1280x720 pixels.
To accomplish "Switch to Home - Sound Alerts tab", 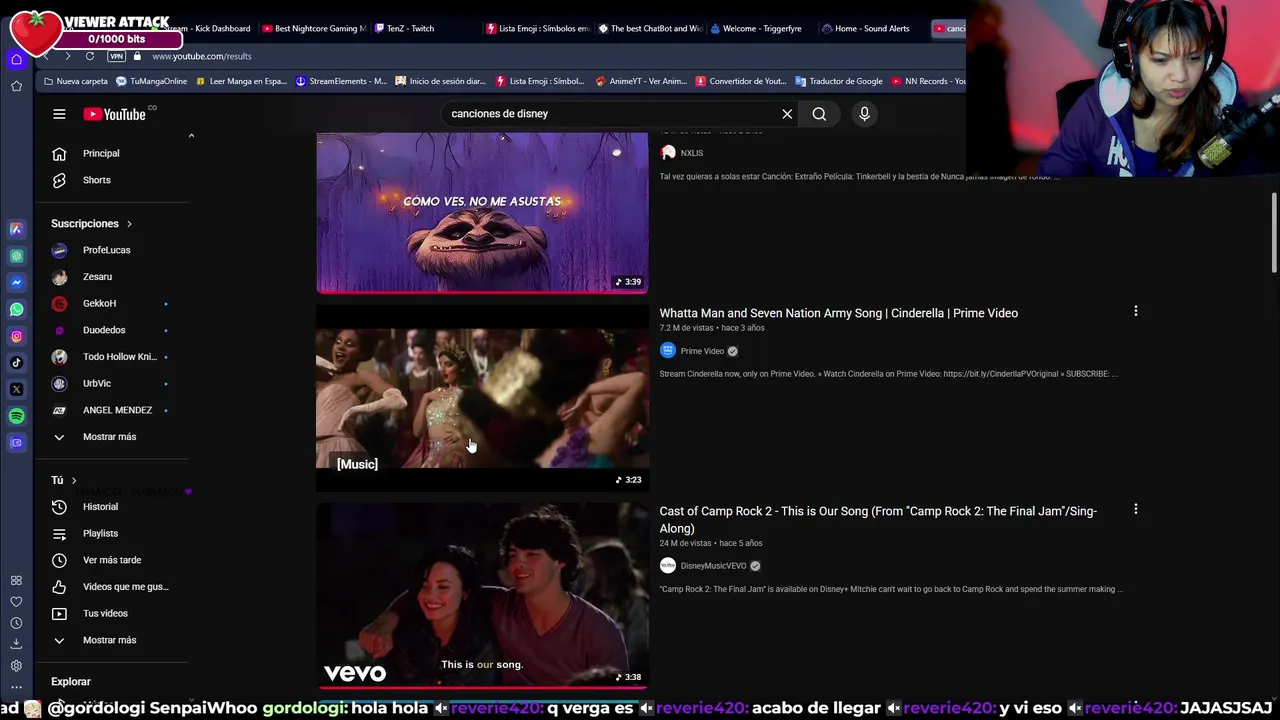I will (x=866, y=28).
